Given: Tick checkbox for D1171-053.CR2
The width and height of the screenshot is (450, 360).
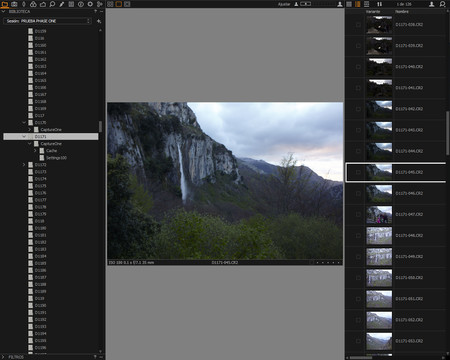Looking at the screenshot, I should (x=358, y=341).
